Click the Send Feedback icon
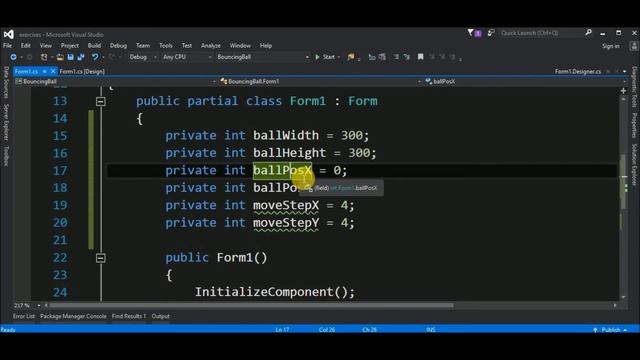The height and width of the screenshot is (360, 640). tap(491, 33)
